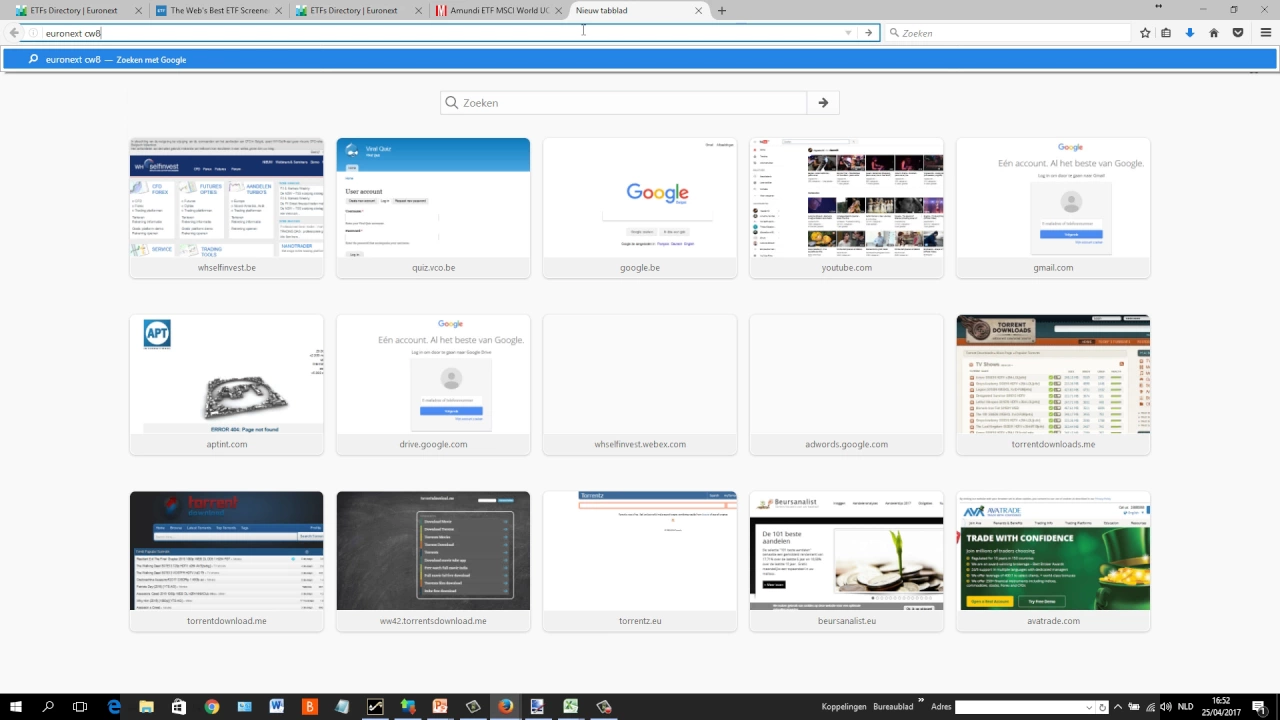
Task: Click the taskbar Adres input field
Action: (1020, 707)
